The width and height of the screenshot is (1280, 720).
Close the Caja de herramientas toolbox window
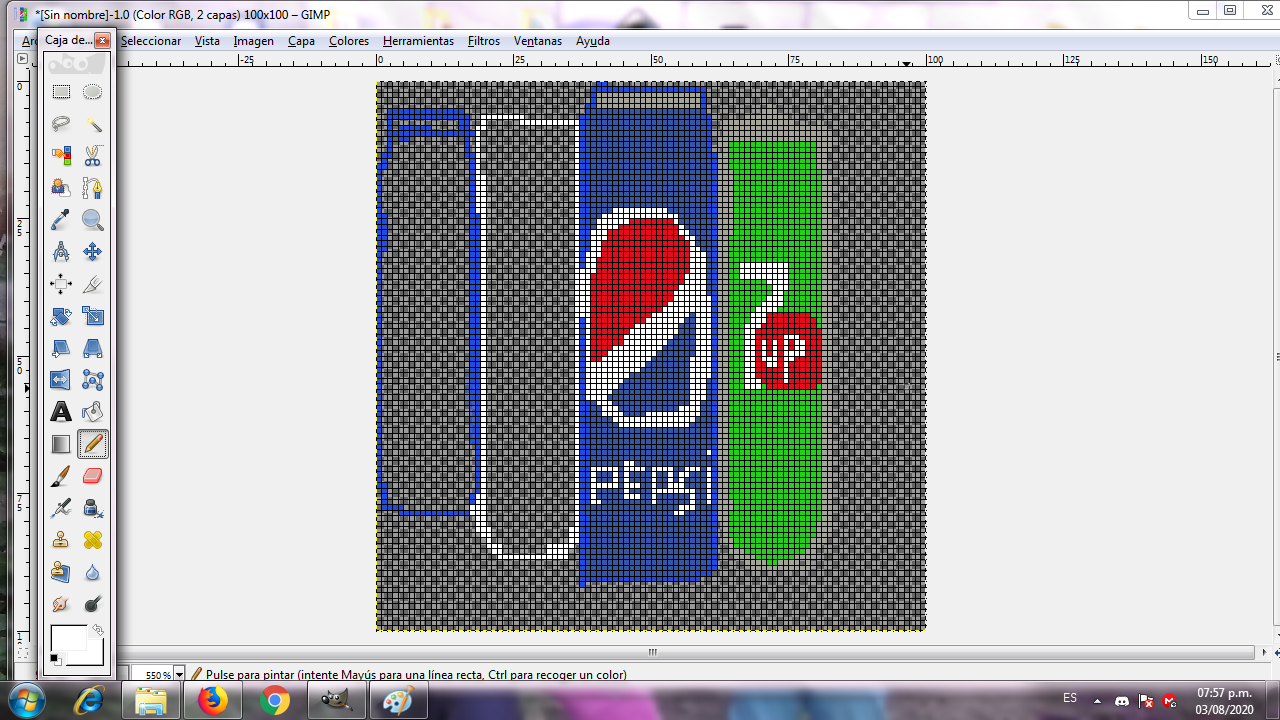(x=102, y=40)
